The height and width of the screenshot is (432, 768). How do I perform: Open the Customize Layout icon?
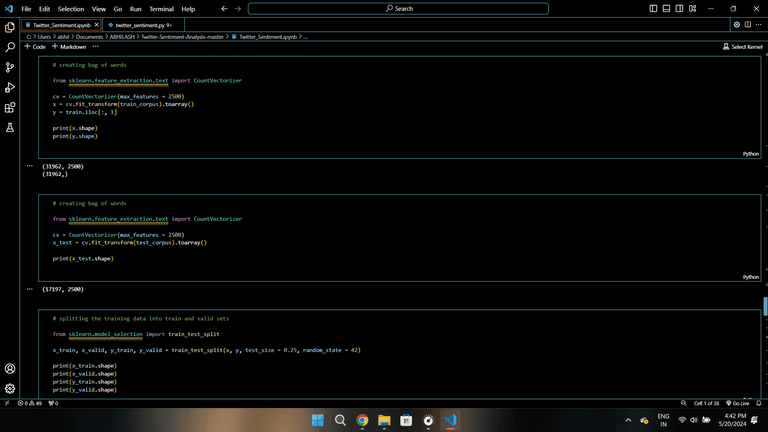[693, 9]
